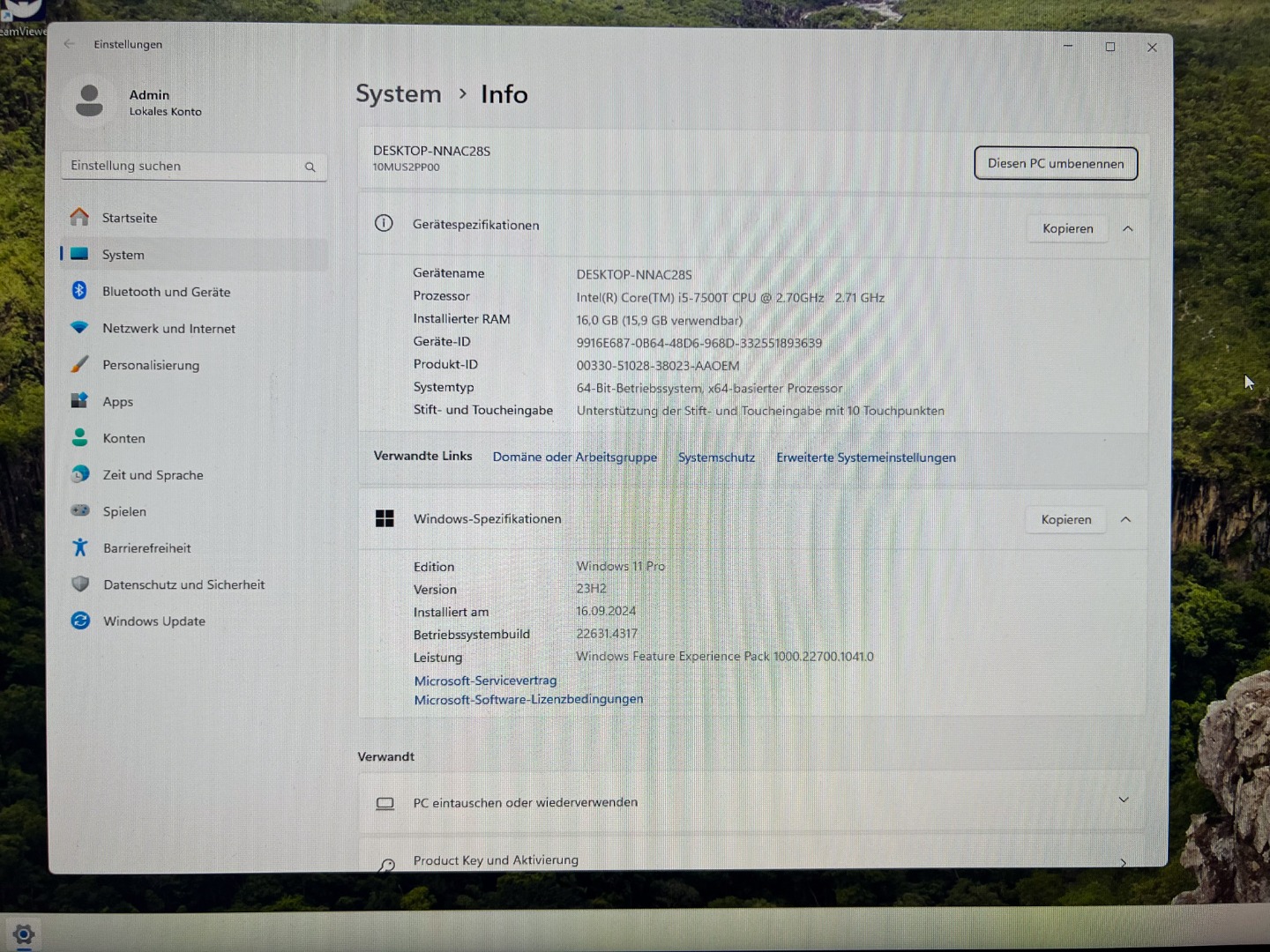1270x952 pixels.
Task: Click the Windows logo beside Windows-Spezifikationen
Action: (x=385, y=518)
